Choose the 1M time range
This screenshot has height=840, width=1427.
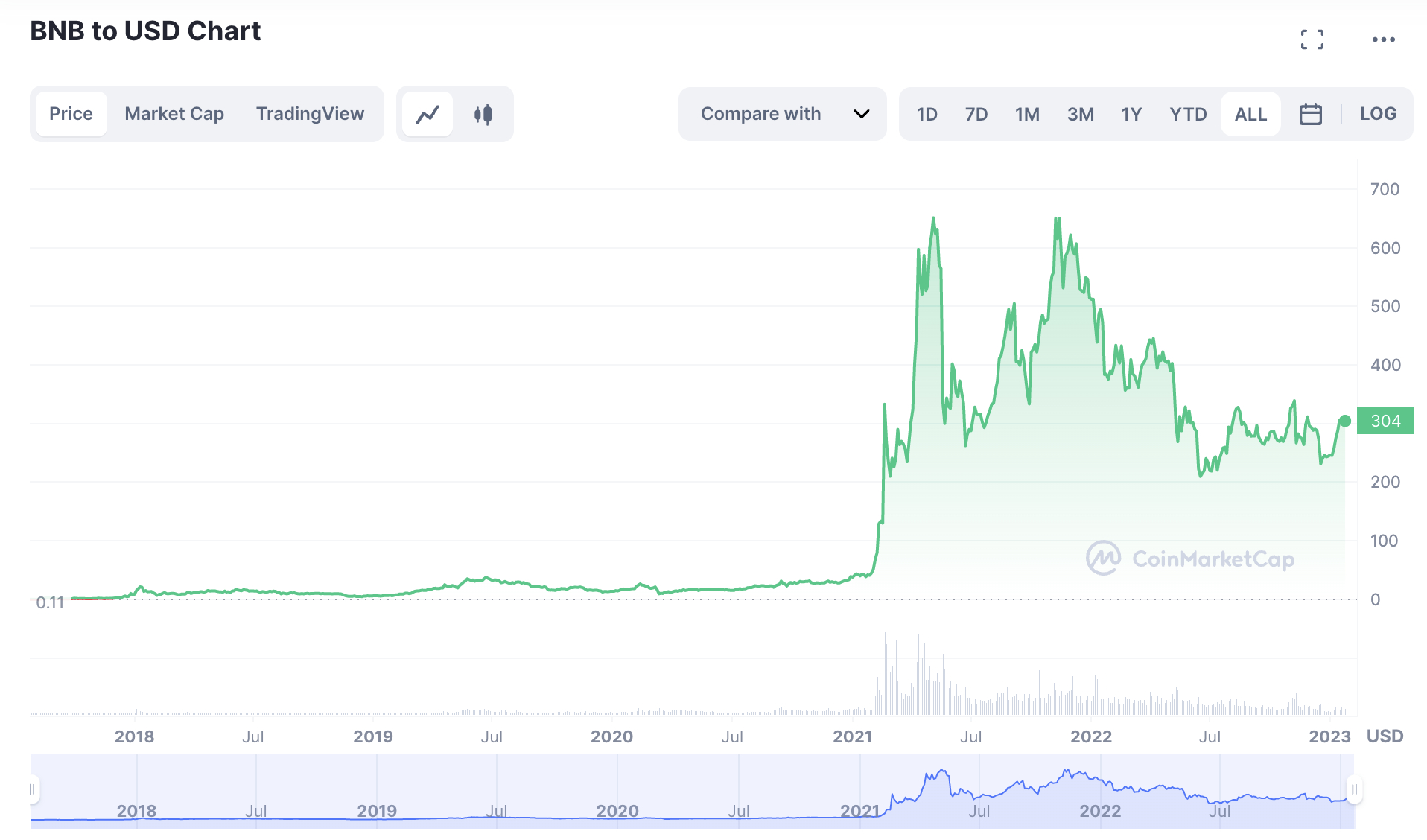[1027, 114]
